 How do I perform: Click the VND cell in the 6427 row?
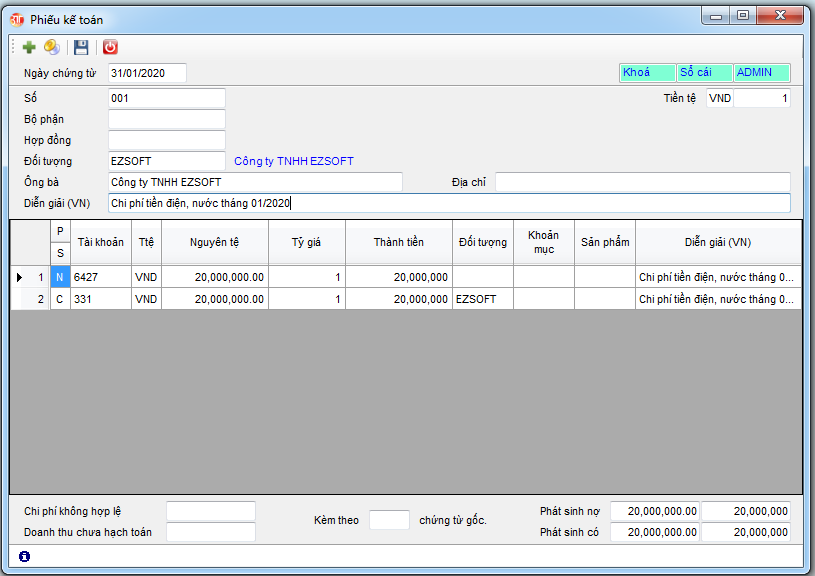pos(147,277)
